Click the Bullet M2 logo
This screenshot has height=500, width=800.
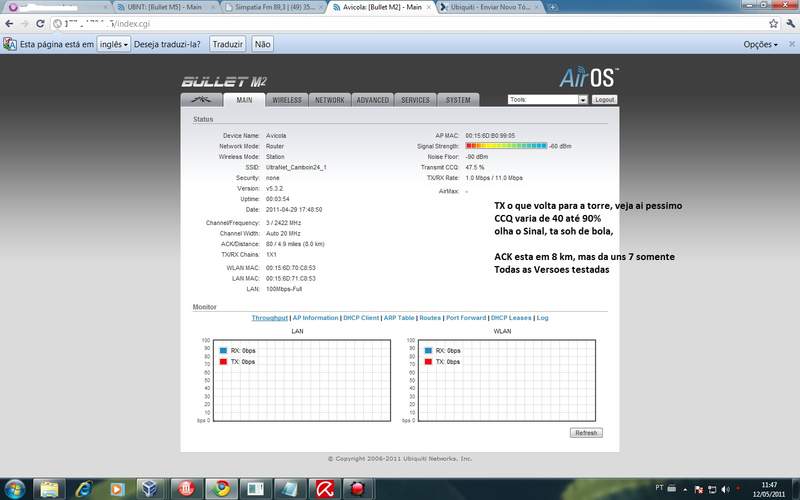click(224, 82)
